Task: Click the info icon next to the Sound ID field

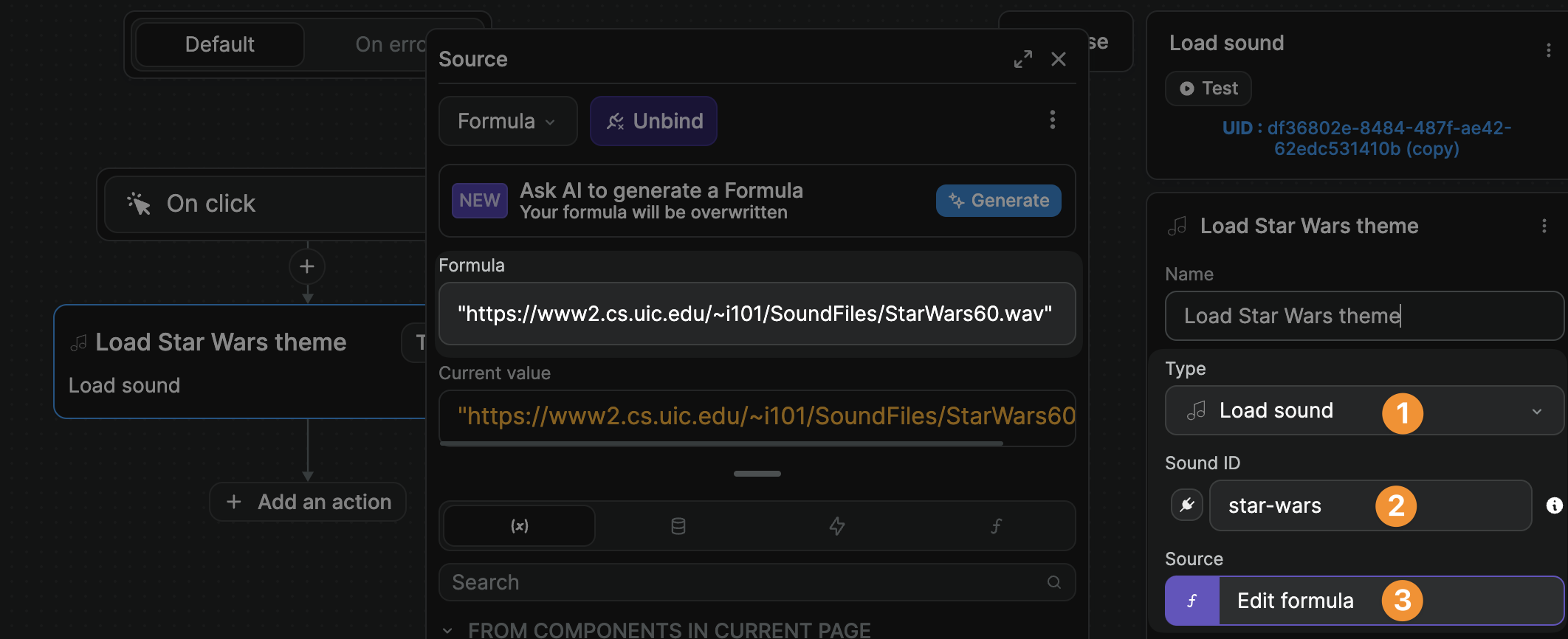Action: [1553, 505]
